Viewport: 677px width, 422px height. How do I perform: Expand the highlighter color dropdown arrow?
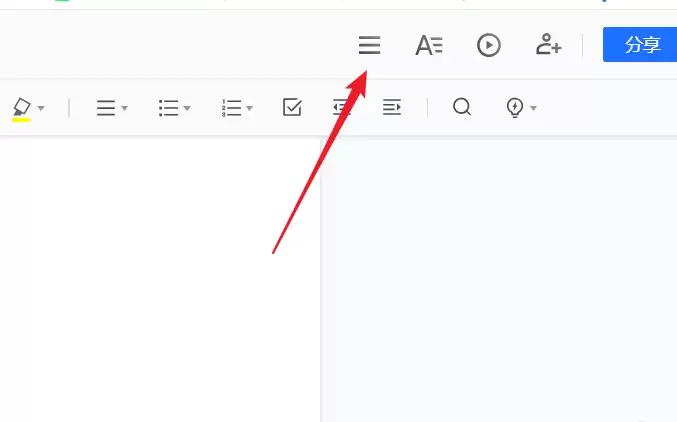(x=41, y=108)
